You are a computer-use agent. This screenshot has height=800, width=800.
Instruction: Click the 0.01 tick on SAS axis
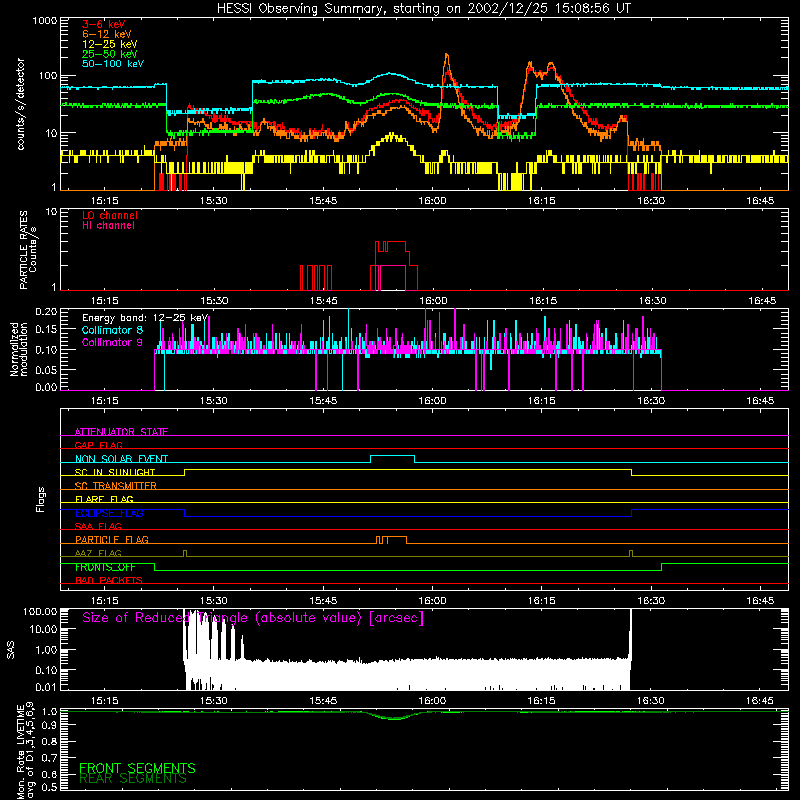46,687
